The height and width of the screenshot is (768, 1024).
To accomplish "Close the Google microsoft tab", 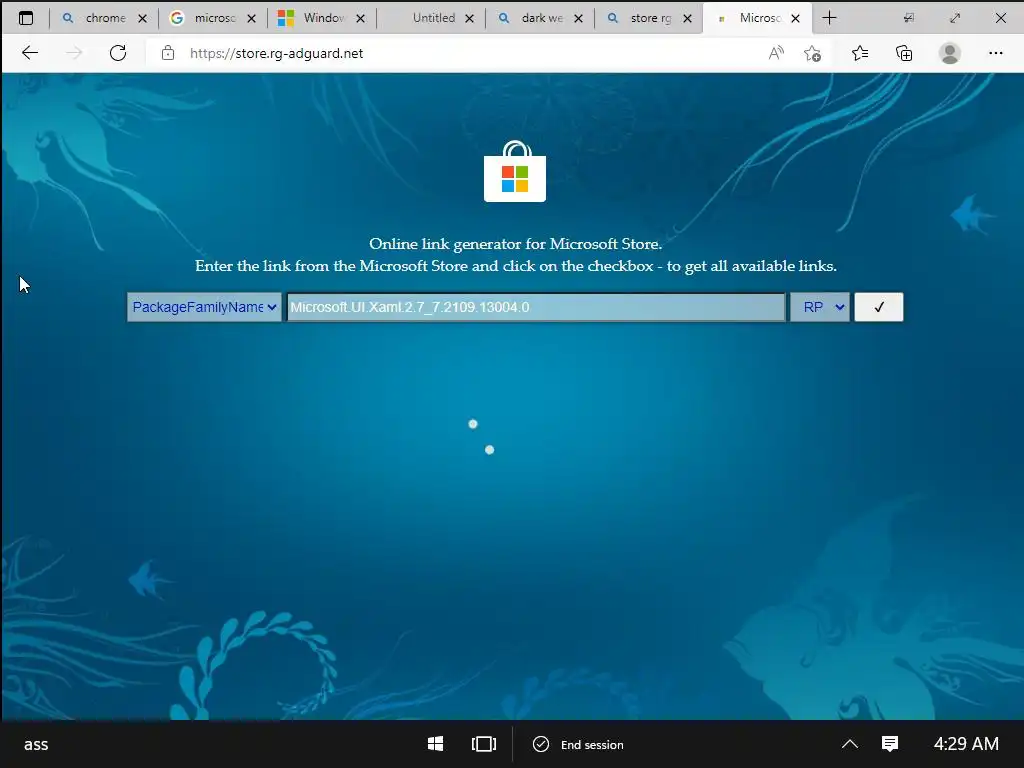I will pos(251,19).
